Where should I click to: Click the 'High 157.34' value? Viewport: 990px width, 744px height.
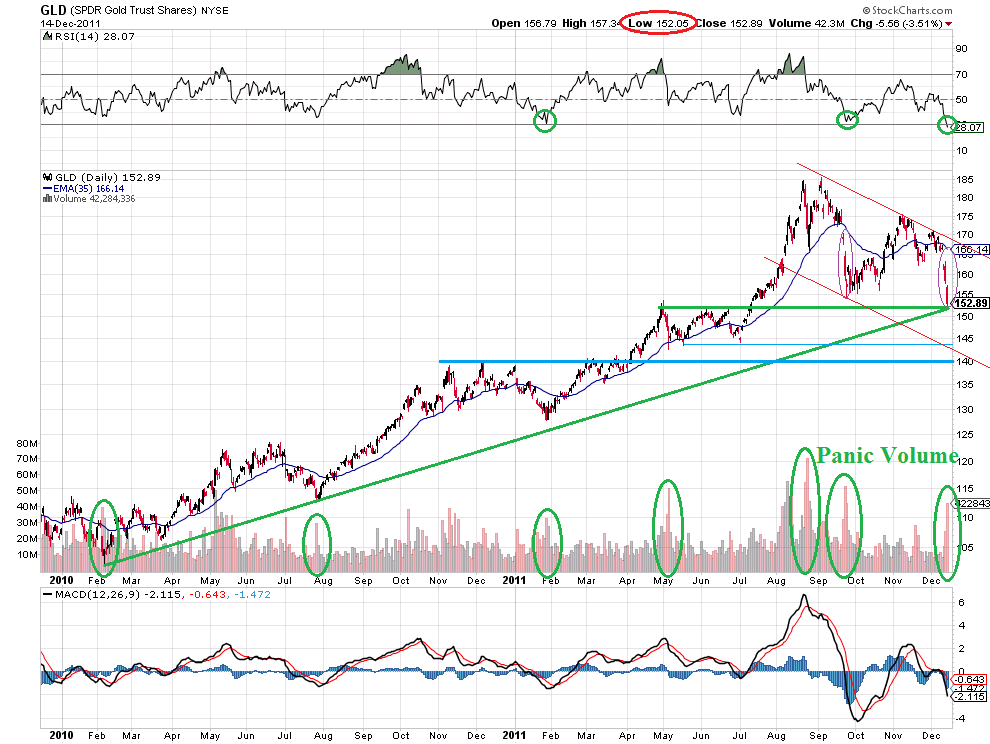pos(590,23)
